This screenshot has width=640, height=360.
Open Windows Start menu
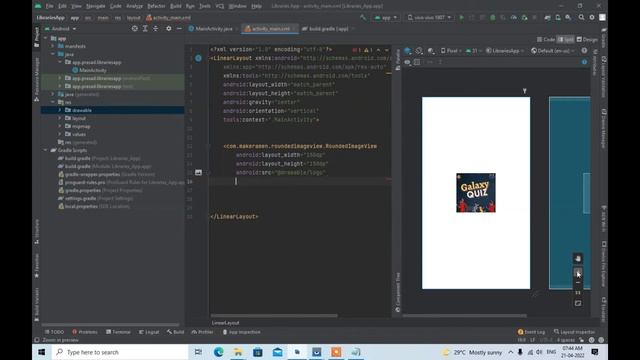(x=42, y=352)
